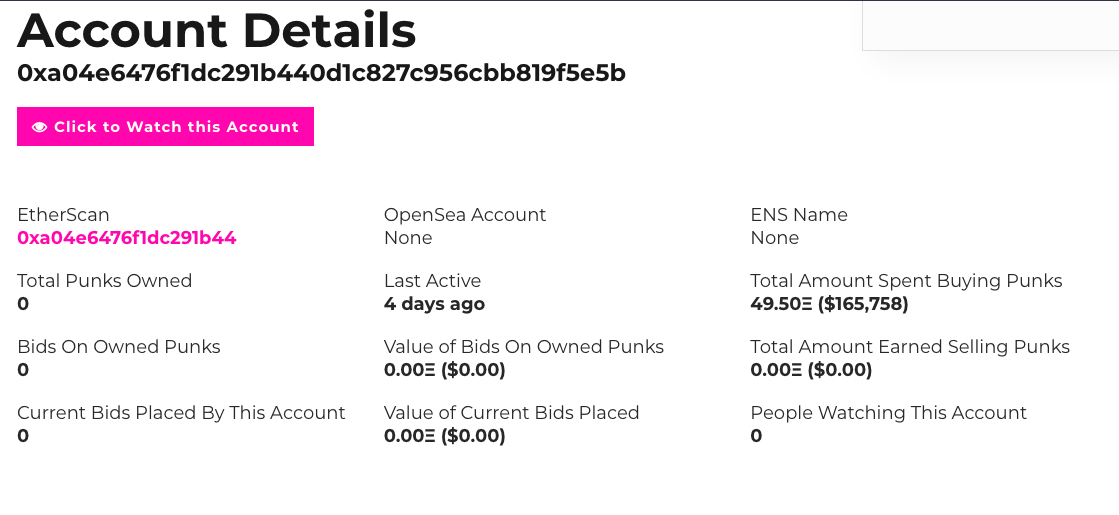This screenshot has height=515, width=1119.
Task: Click the Value of Current Bids Placed label
Action: tap(511, 413)
